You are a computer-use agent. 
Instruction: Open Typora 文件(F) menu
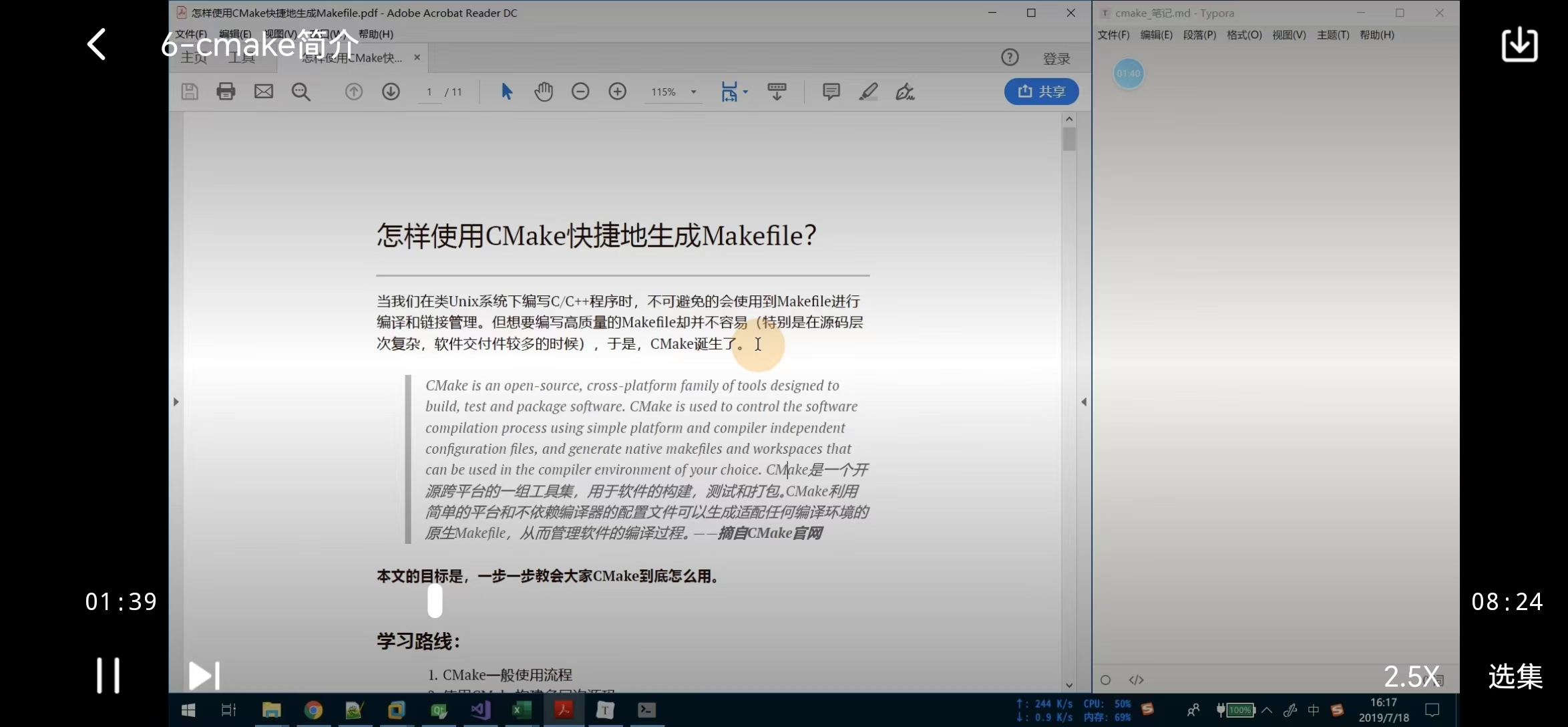1113,35
